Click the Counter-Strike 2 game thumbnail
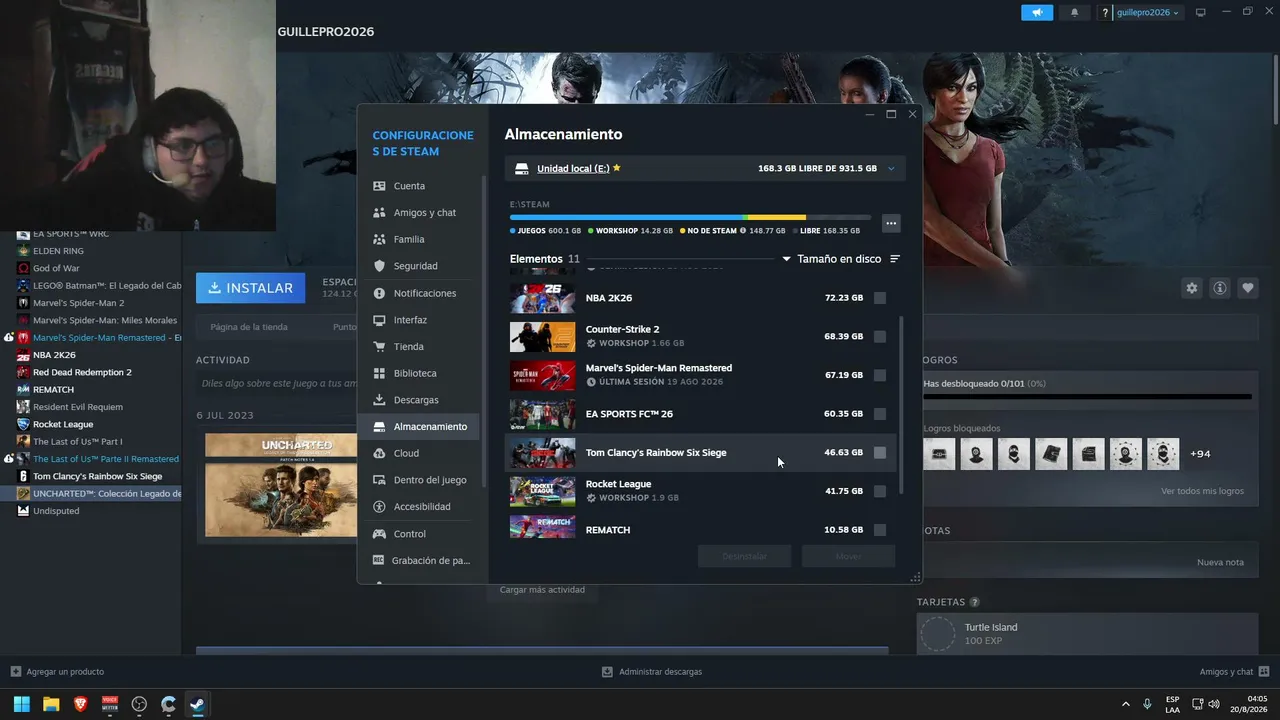This screenshot has height=720, width=1280. coord(542,337)
